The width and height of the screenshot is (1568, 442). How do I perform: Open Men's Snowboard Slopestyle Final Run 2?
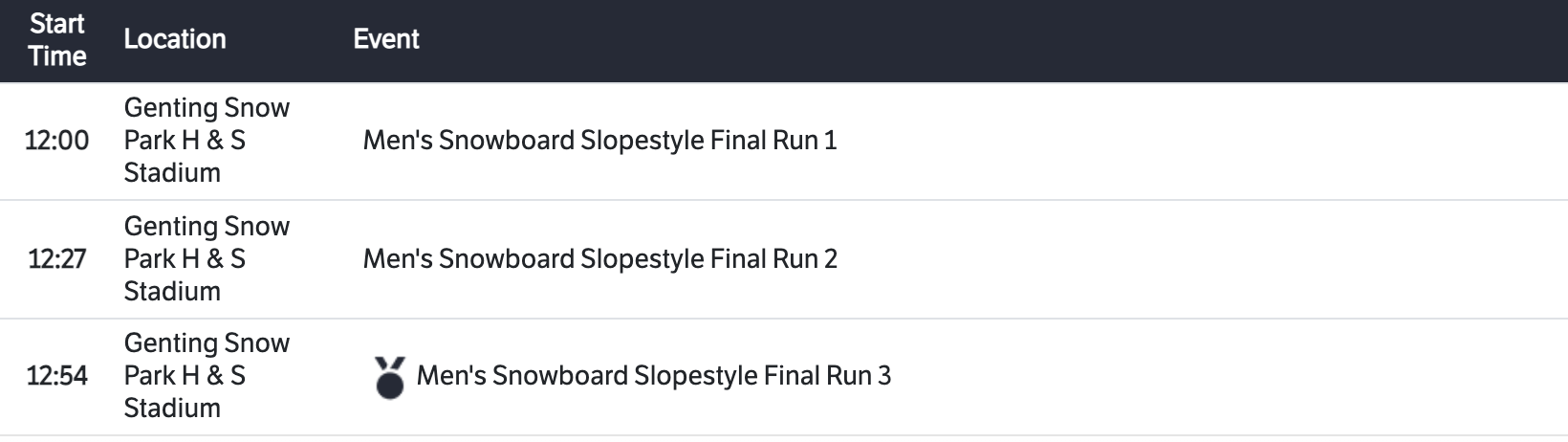pos(599,259)
